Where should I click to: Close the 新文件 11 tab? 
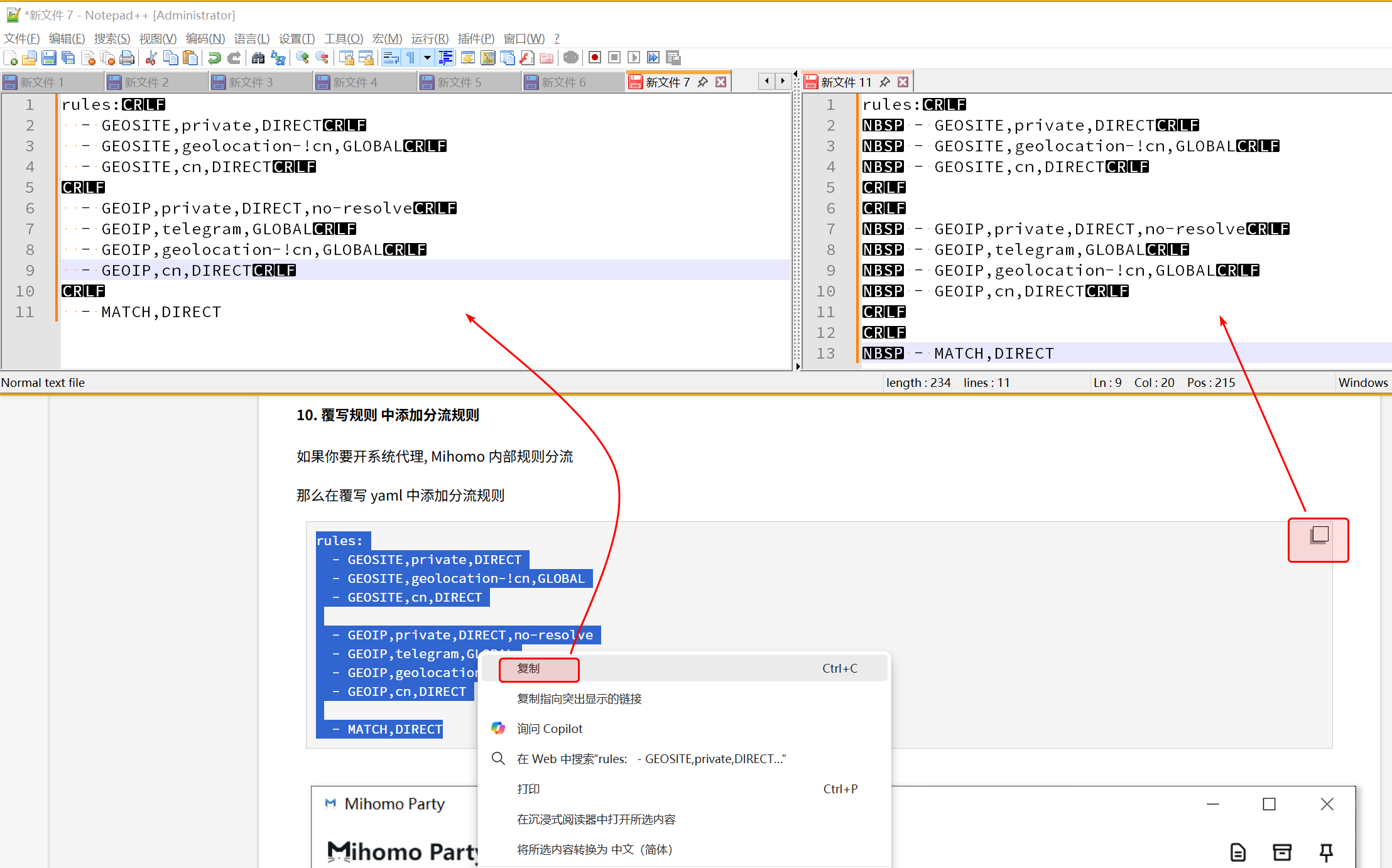click(903, 82)
